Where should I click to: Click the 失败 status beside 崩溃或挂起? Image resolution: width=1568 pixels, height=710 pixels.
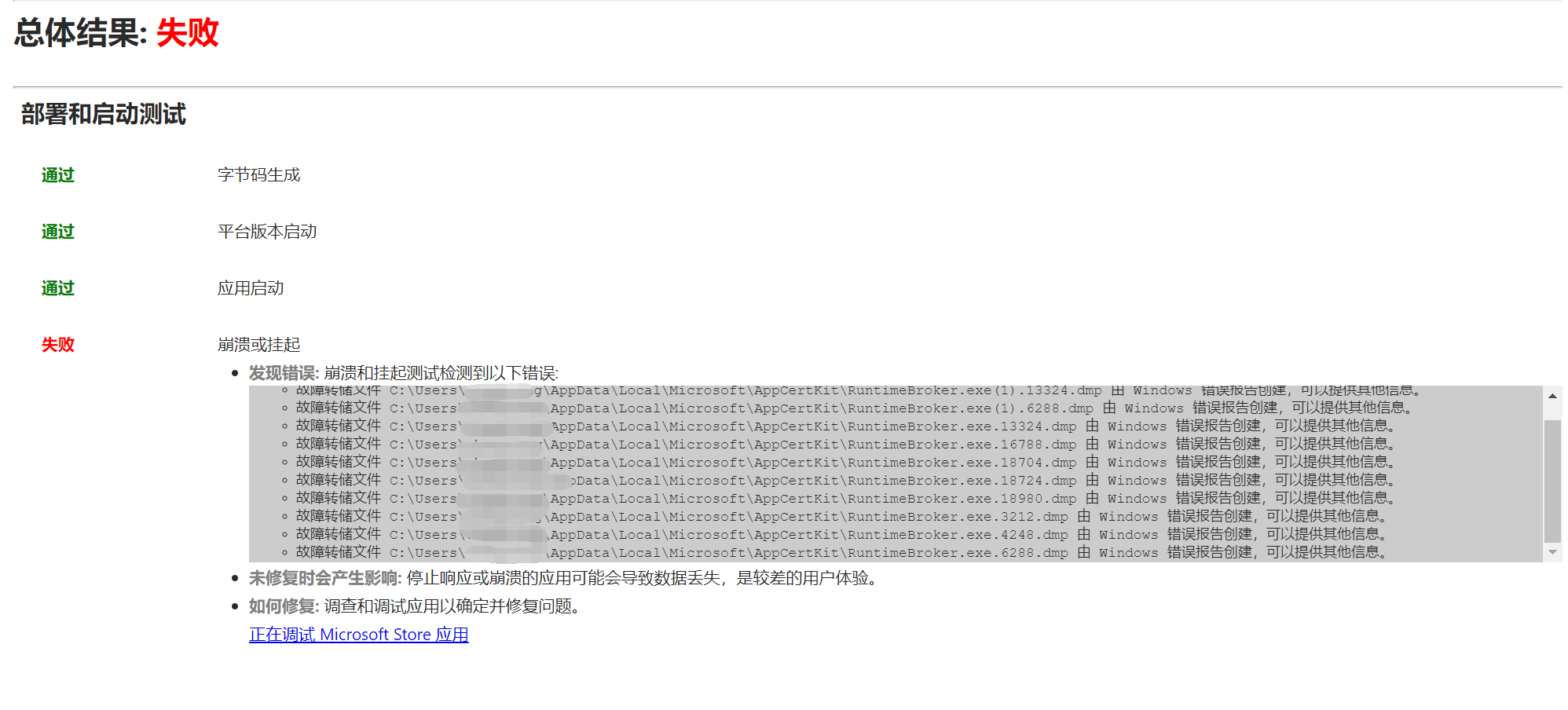tap(57, 345)
